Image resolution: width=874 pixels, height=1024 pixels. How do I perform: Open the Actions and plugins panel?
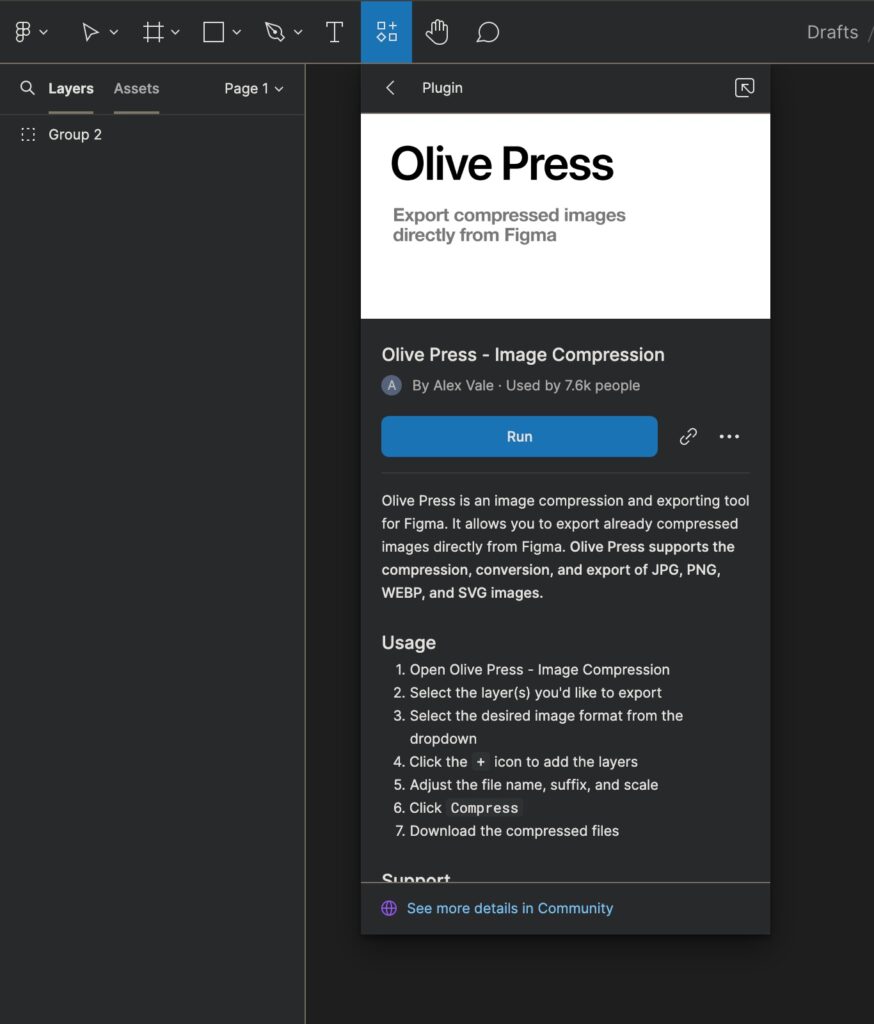[387, 31]
